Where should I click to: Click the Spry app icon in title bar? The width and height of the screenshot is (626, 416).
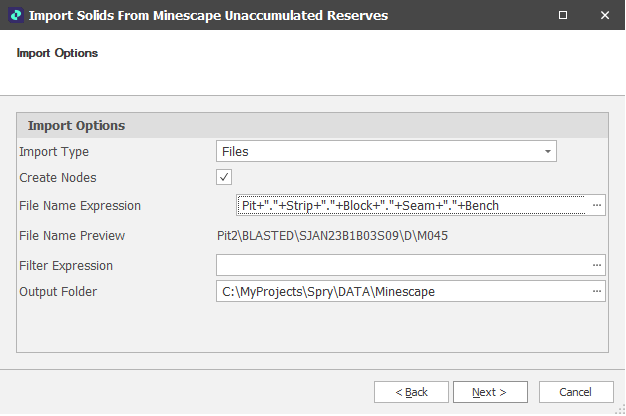click(14, 16)
